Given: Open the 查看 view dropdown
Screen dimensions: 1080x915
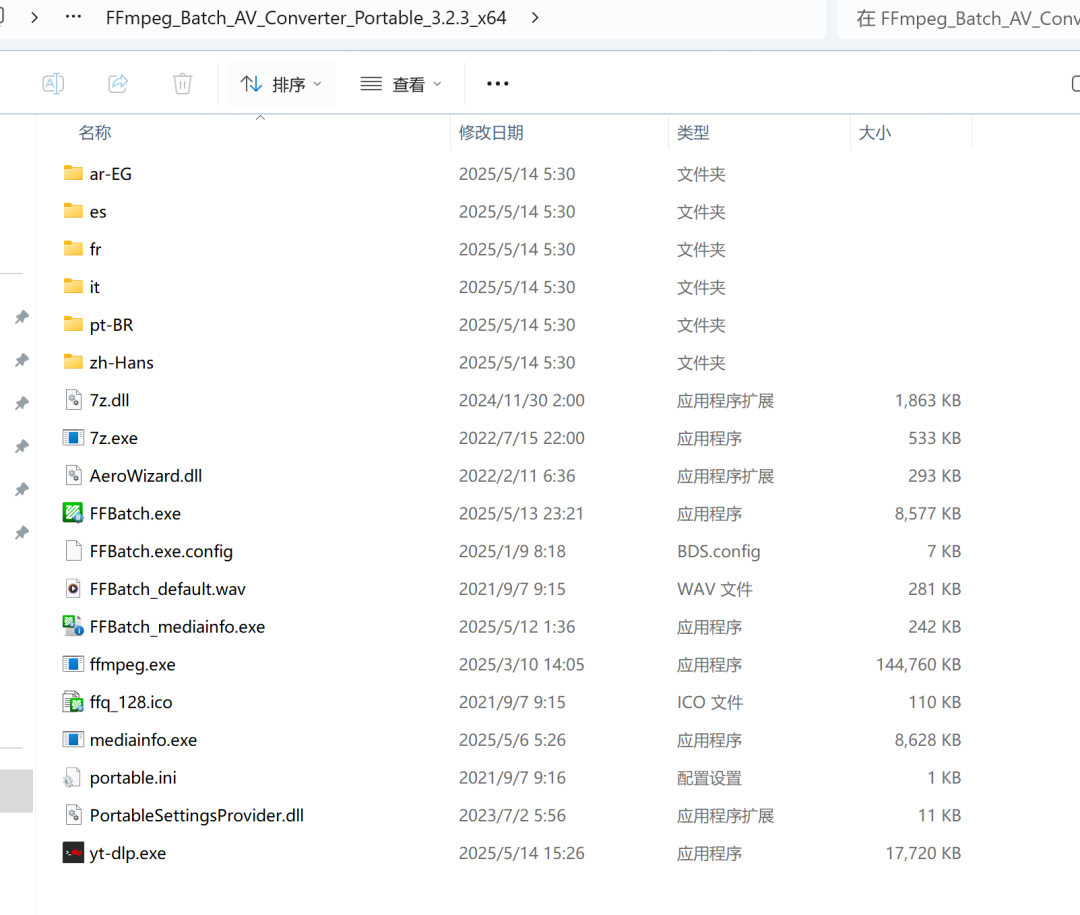Looking at the screenshot, I should (401, 84).
